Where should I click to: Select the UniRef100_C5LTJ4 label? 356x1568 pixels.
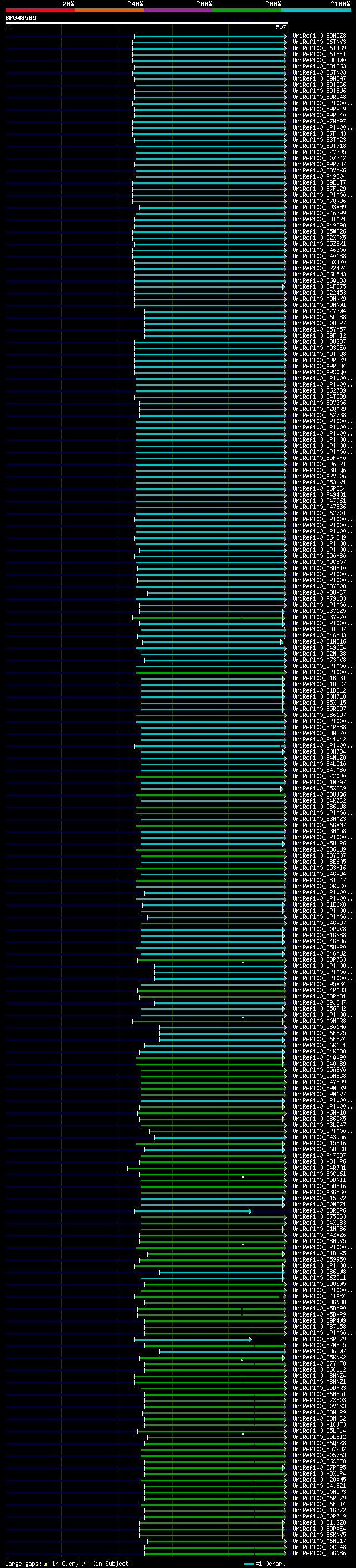(319, 1431)
